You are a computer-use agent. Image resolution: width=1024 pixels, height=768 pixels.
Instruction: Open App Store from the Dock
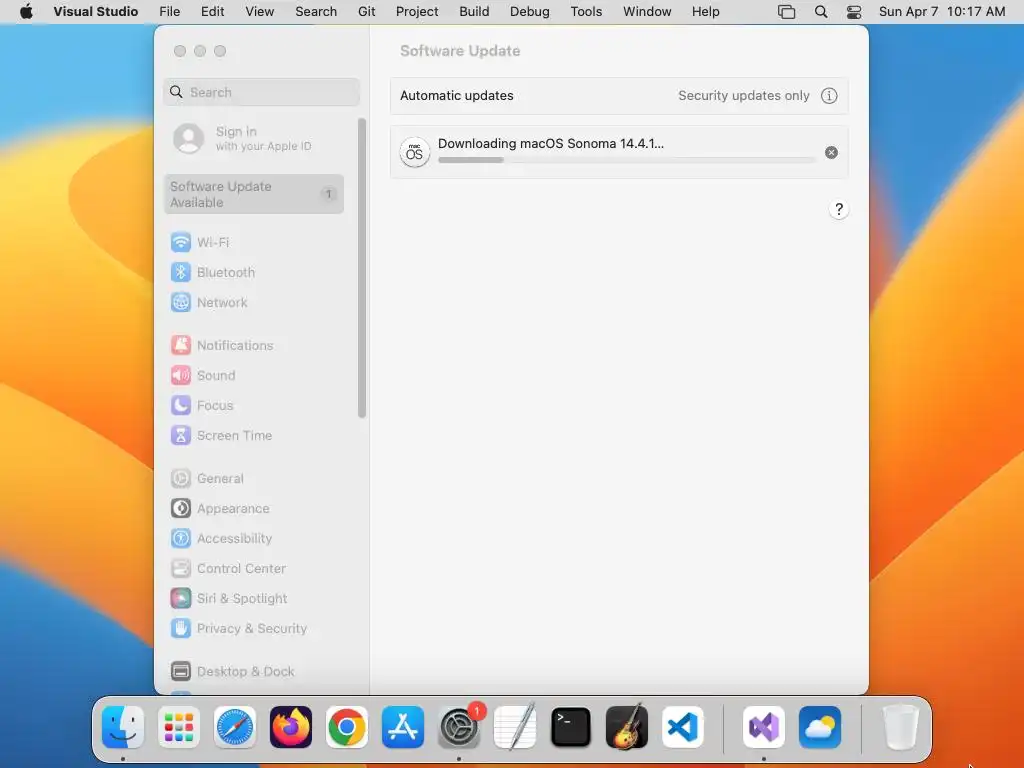click(403, 727)
